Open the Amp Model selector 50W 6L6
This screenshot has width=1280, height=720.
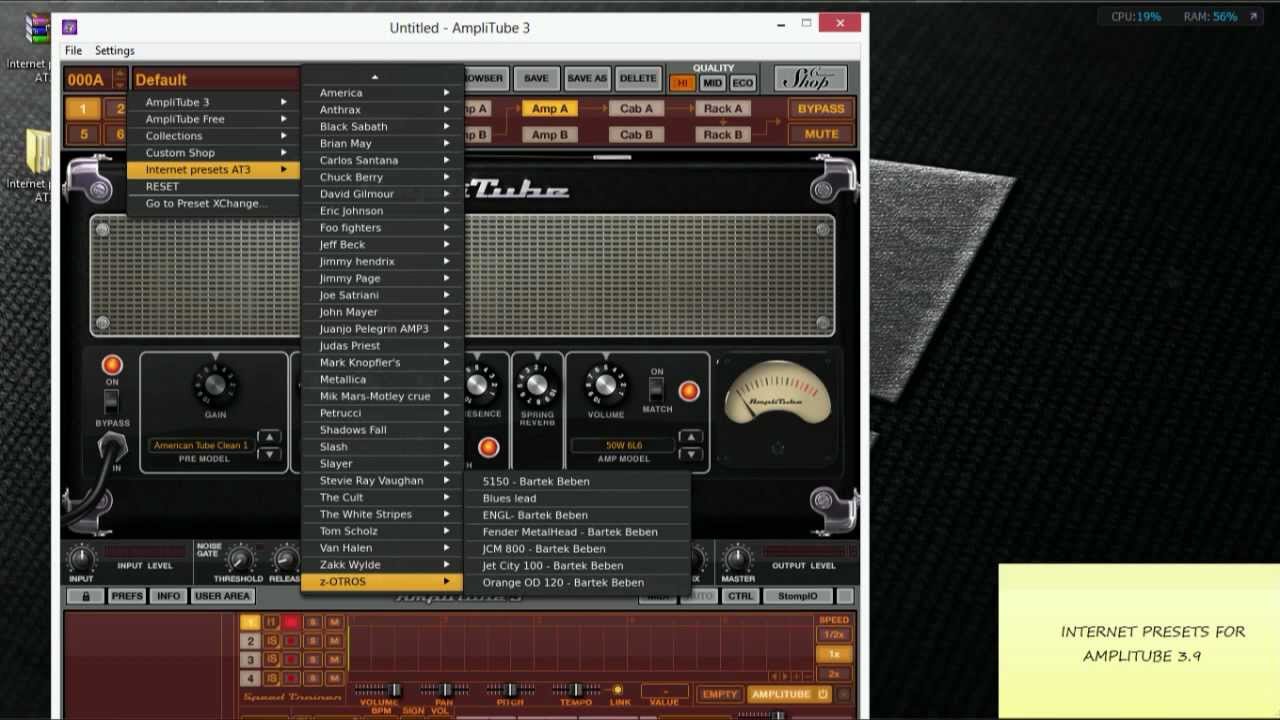(624, 445)
